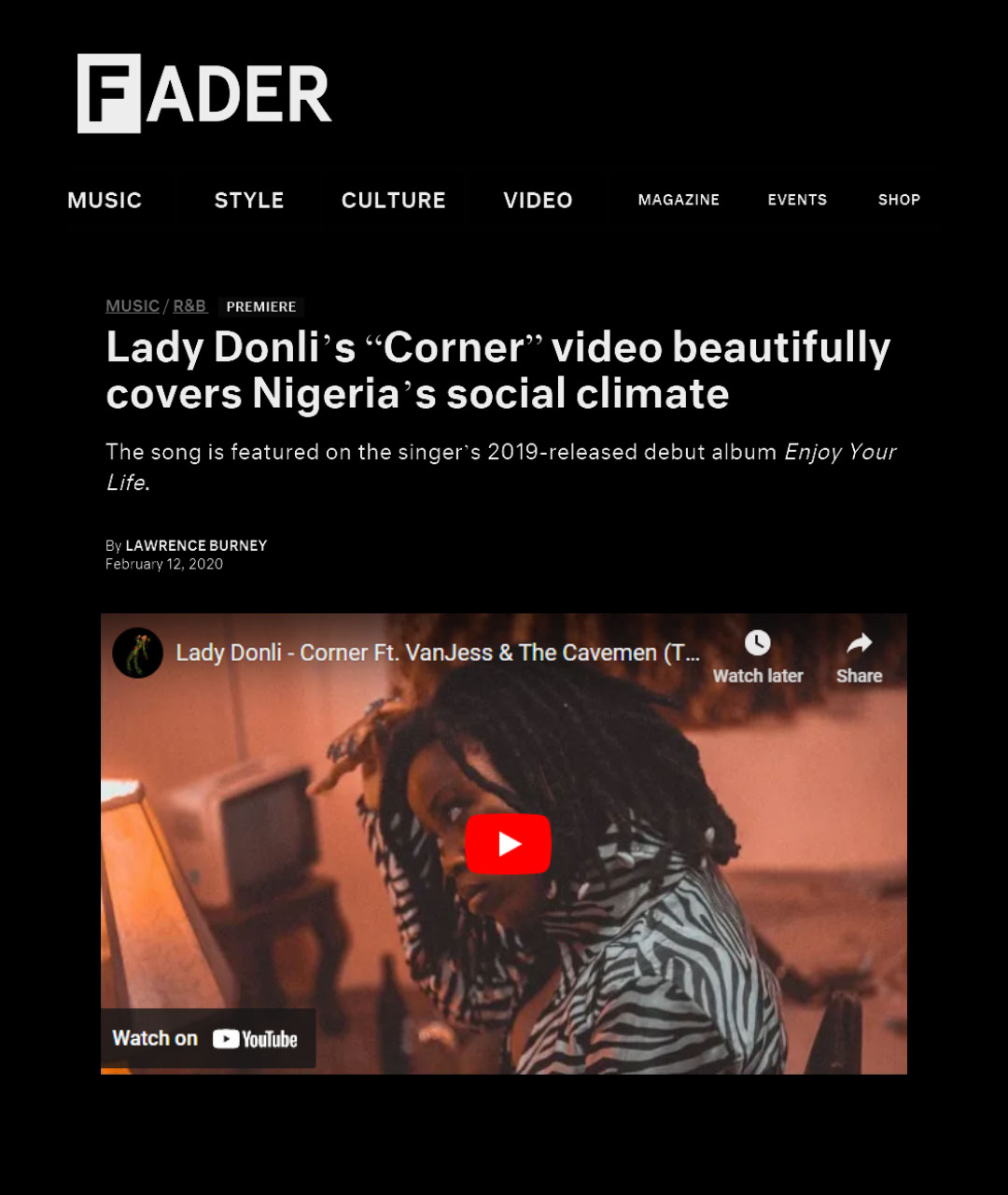Screen dimensions: 1008x1195
Task: Click the video title Lady Donli - Corner
Action: [438, 653]
